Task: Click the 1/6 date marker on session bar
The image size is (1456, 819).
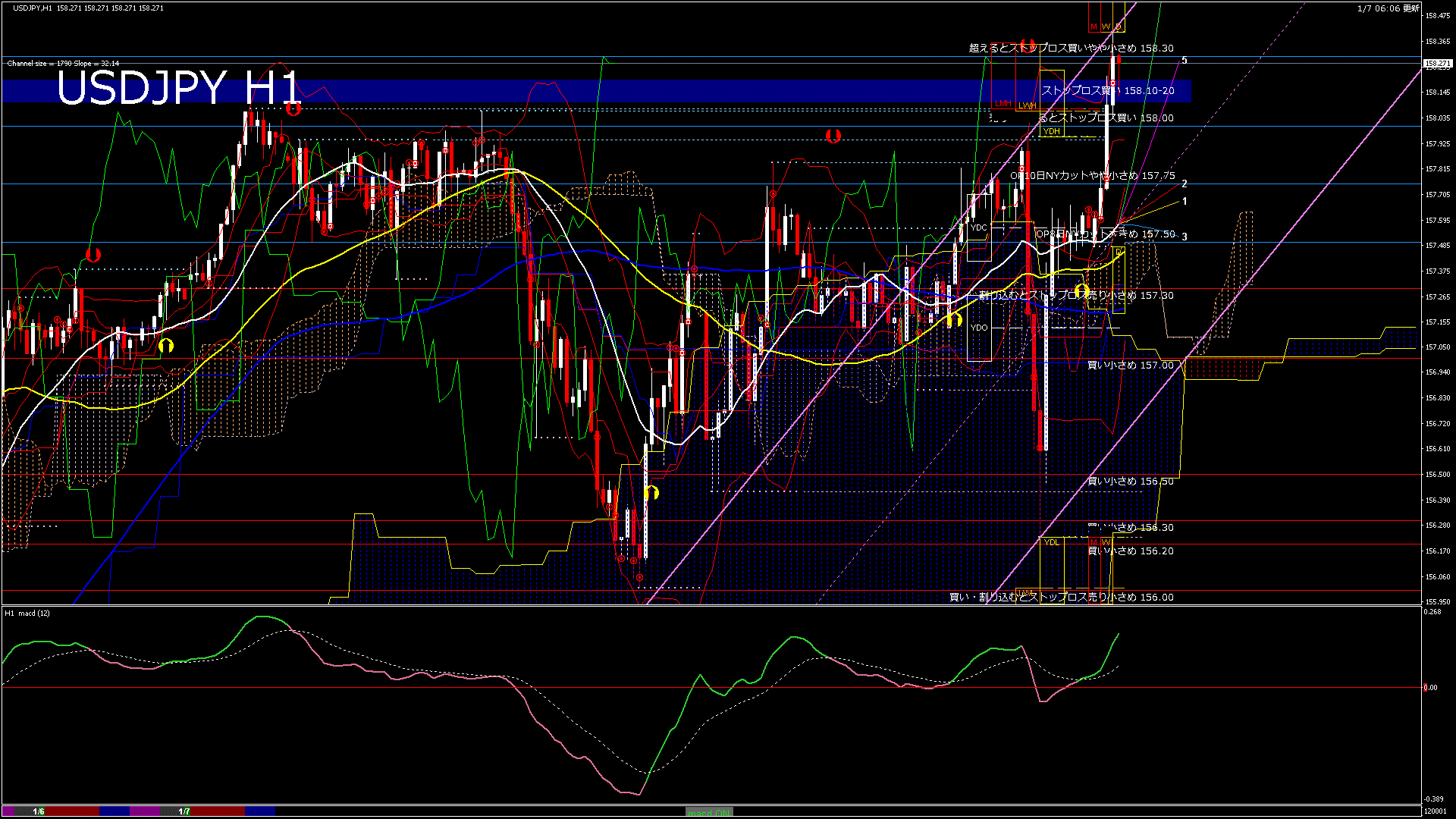Action: 39,811
